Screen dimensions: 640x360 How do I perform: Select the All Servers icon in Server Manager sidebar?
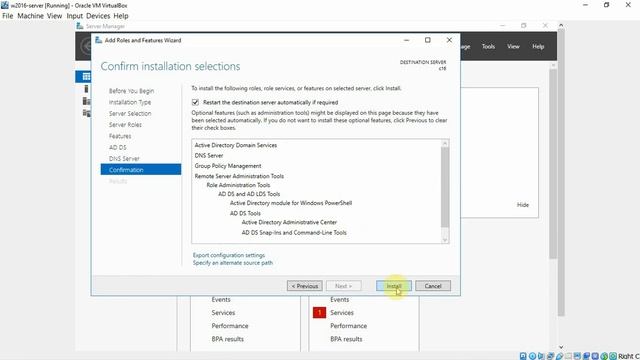click(86, 101)
